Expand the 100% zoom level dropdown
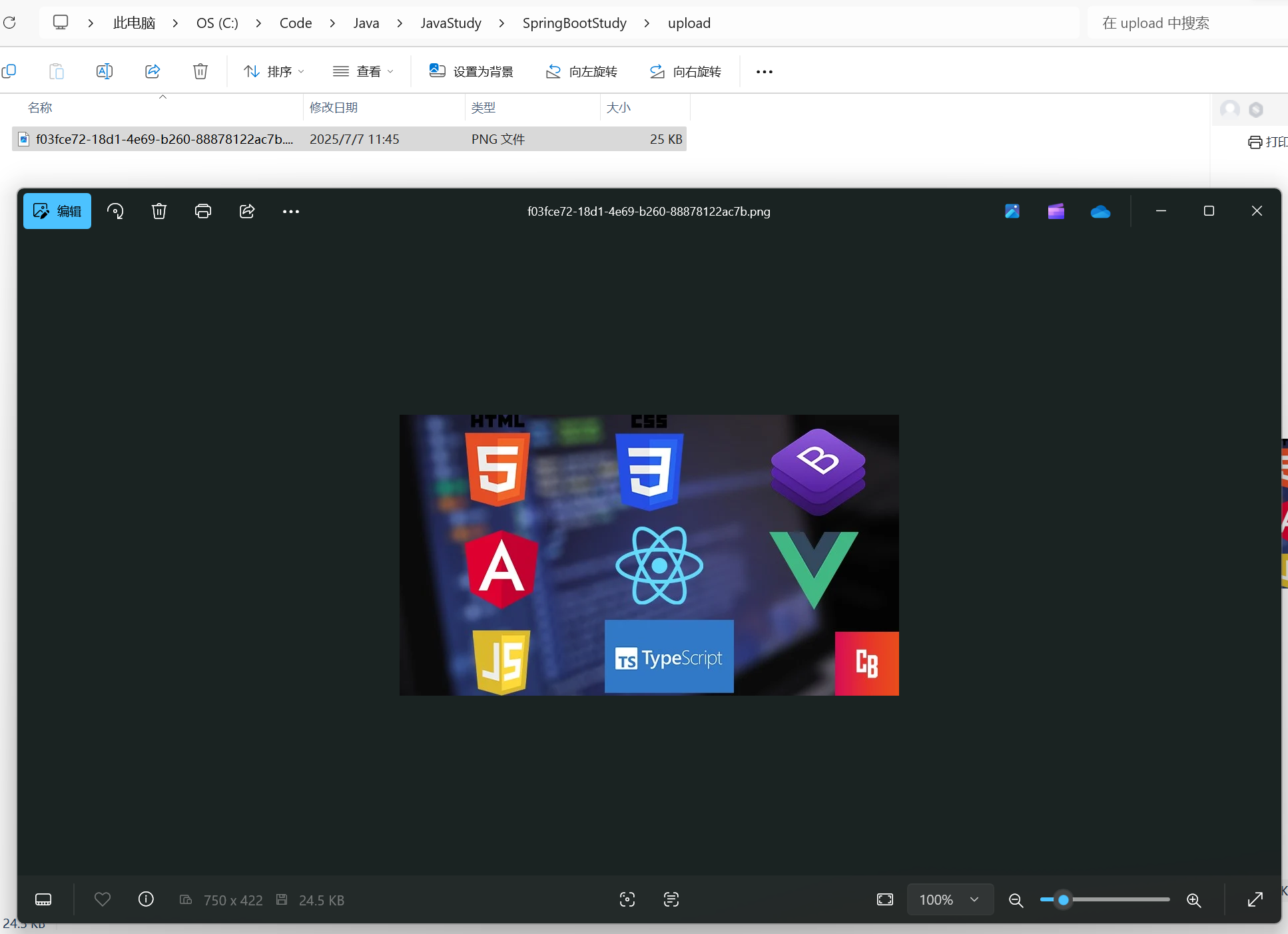Viewport: 1288px width, 934px height. coord(950,900)
